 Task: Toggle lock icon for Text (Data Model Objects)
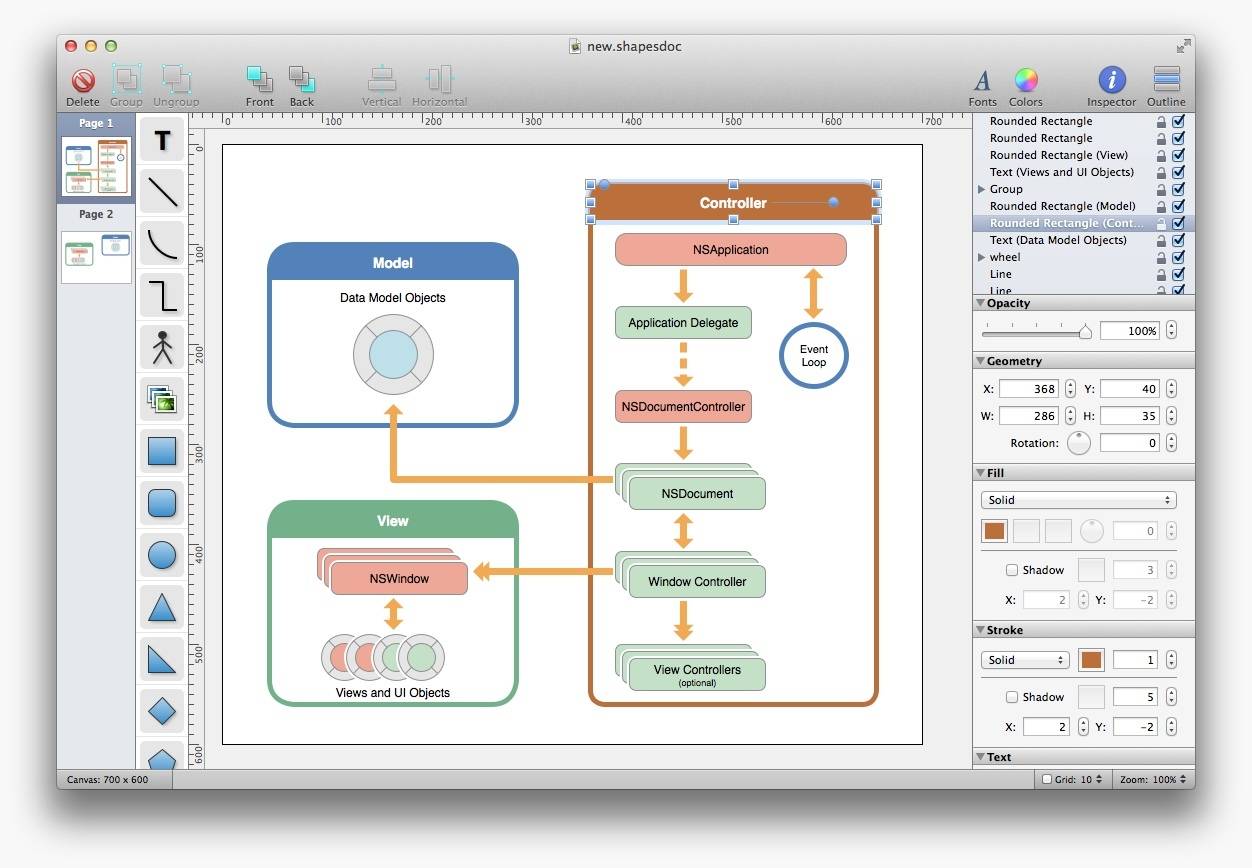tap(1161, 240)
